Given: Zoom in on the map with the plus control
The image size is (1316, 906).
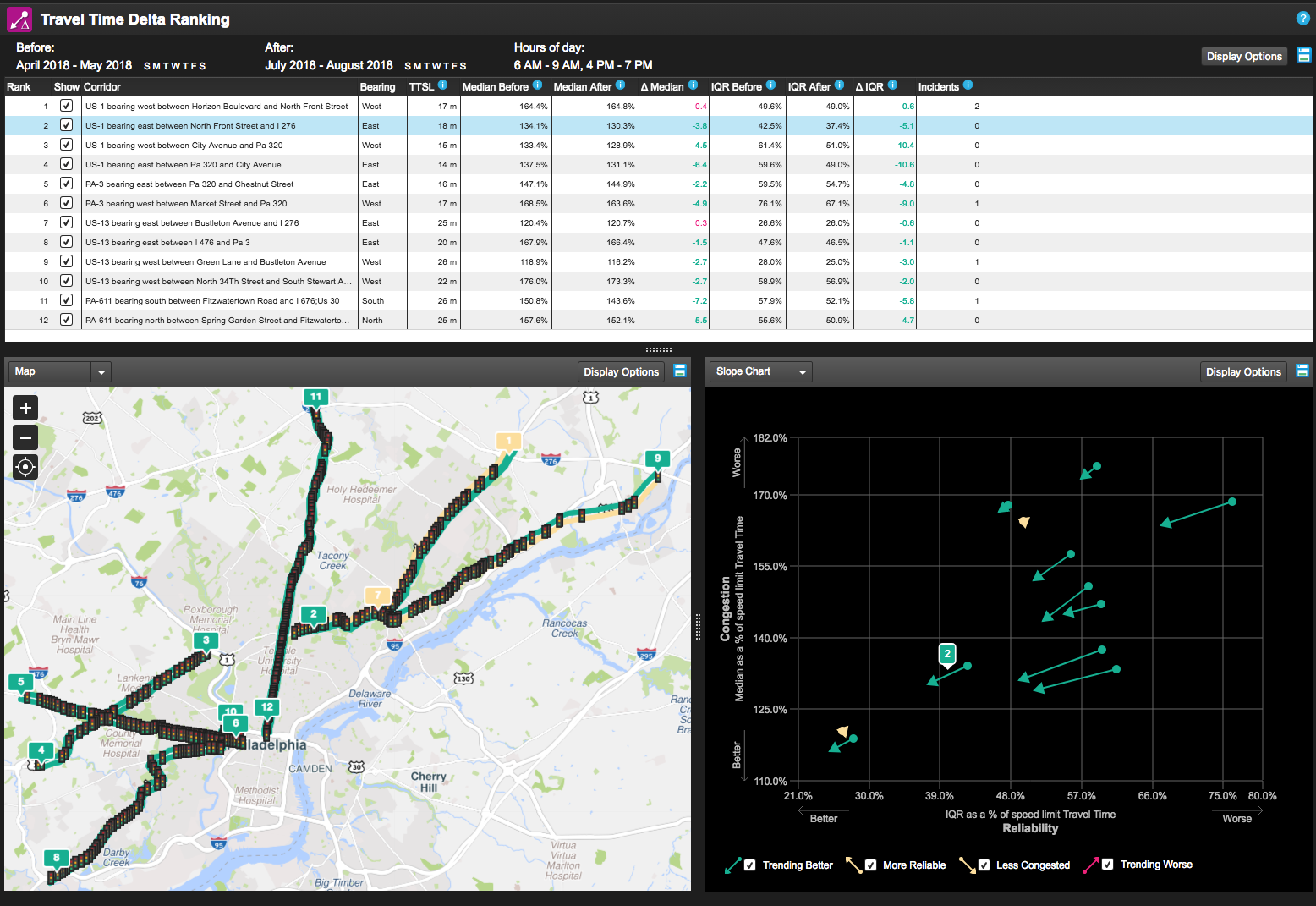Looking at the screenshot, I should pos(25,407).
